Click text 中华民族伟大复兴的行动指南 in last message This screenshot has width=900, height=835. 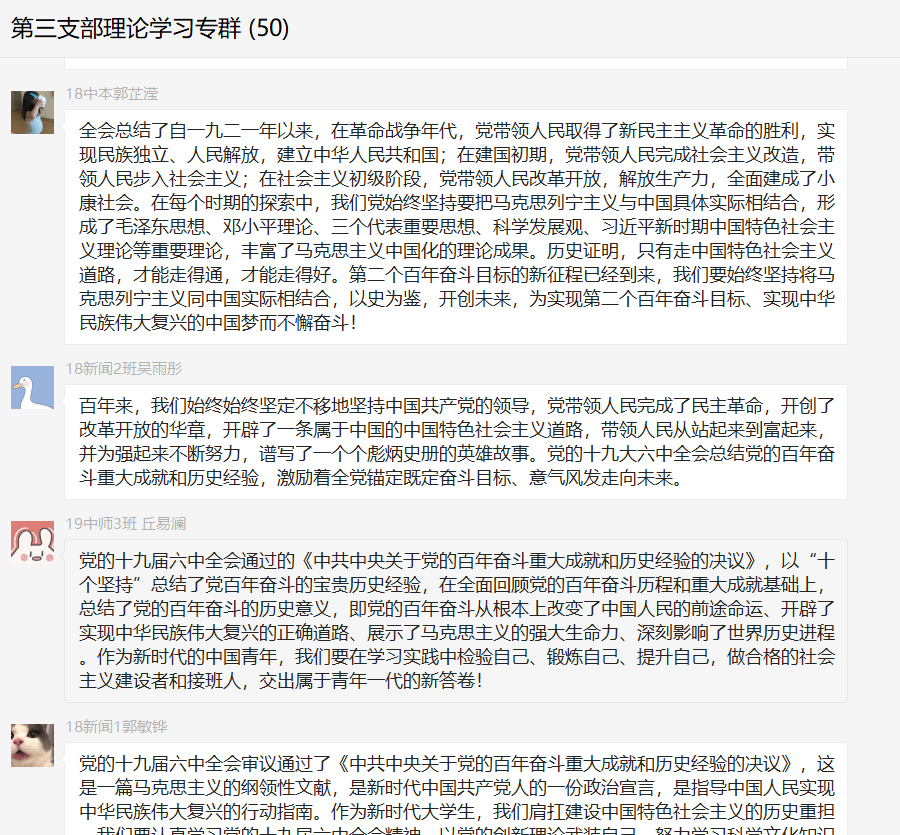click(196, 811)
